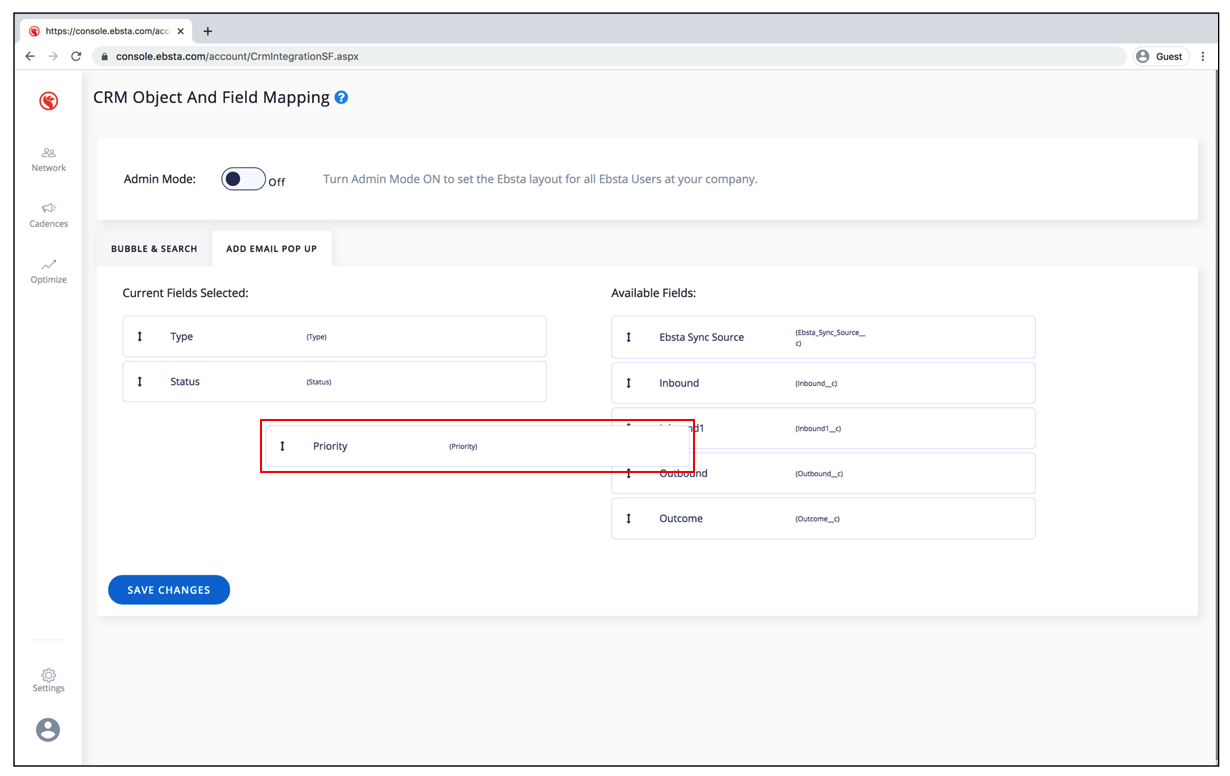This screenshot has height=776, width=1230.
Task: Click the Ebsta logo in sidebar
Action: pyautogui.click(x=48, y=101)
